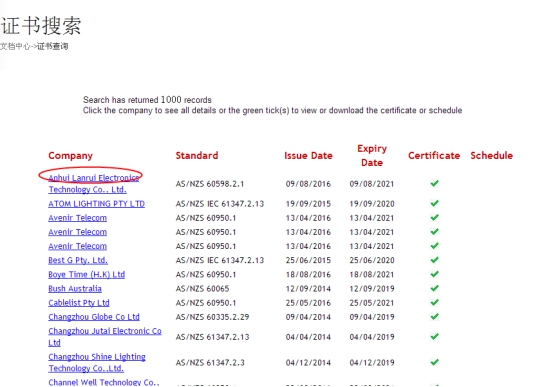Click the 'Search has returned 1000 records' text
Screen dimensions: 554x387
tap(147, 100)
